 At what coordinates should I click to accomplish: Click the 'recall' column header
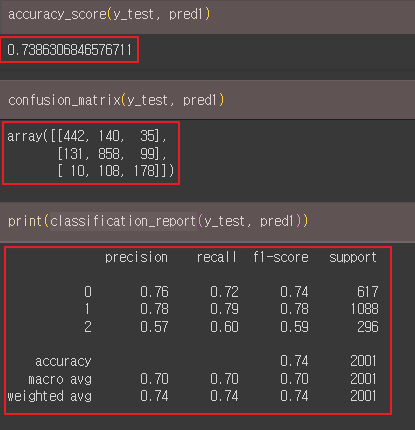click(x=217, y=257)
